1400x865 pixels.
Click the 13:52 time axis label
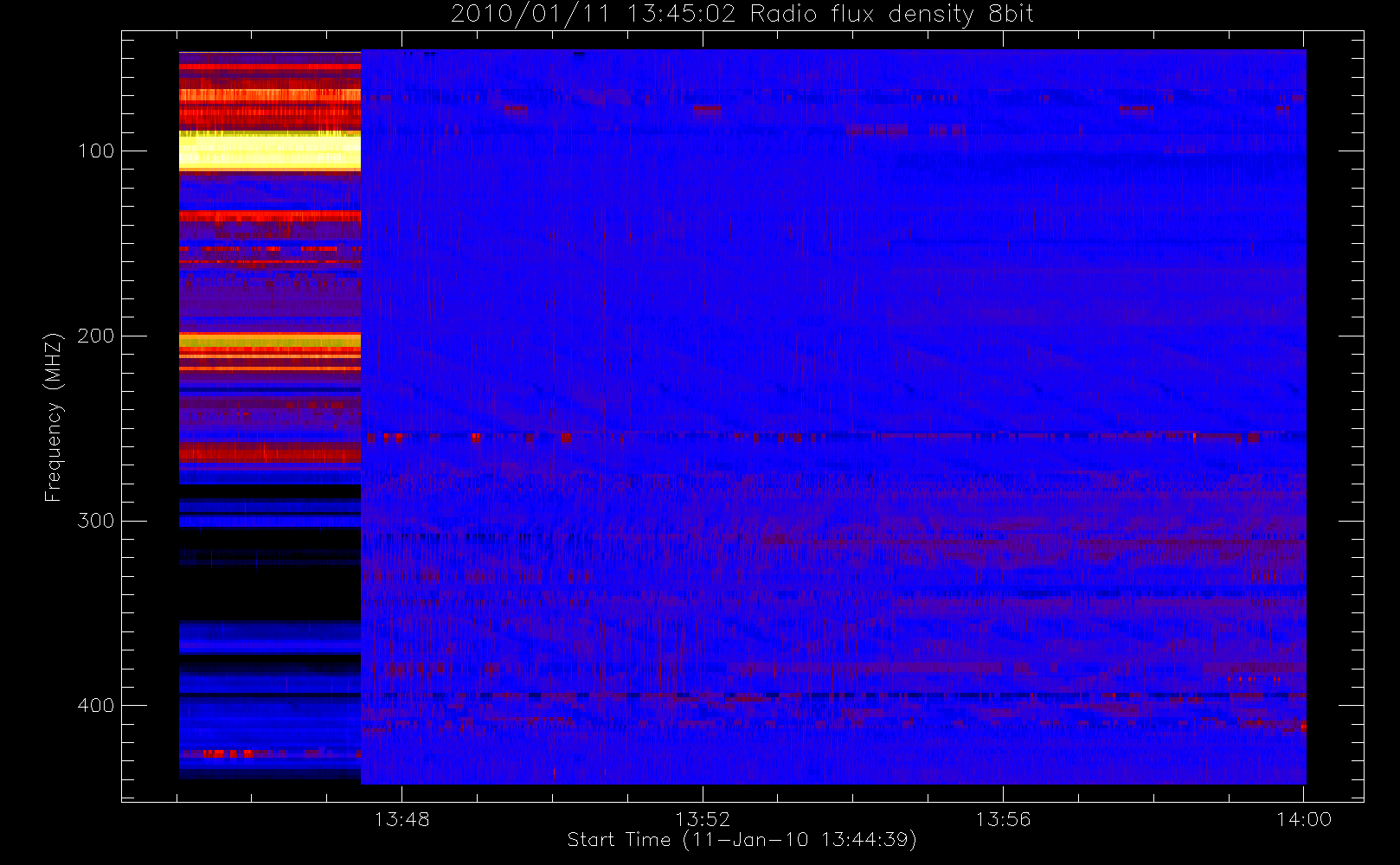pyautogui.click(x=703, y=819)
